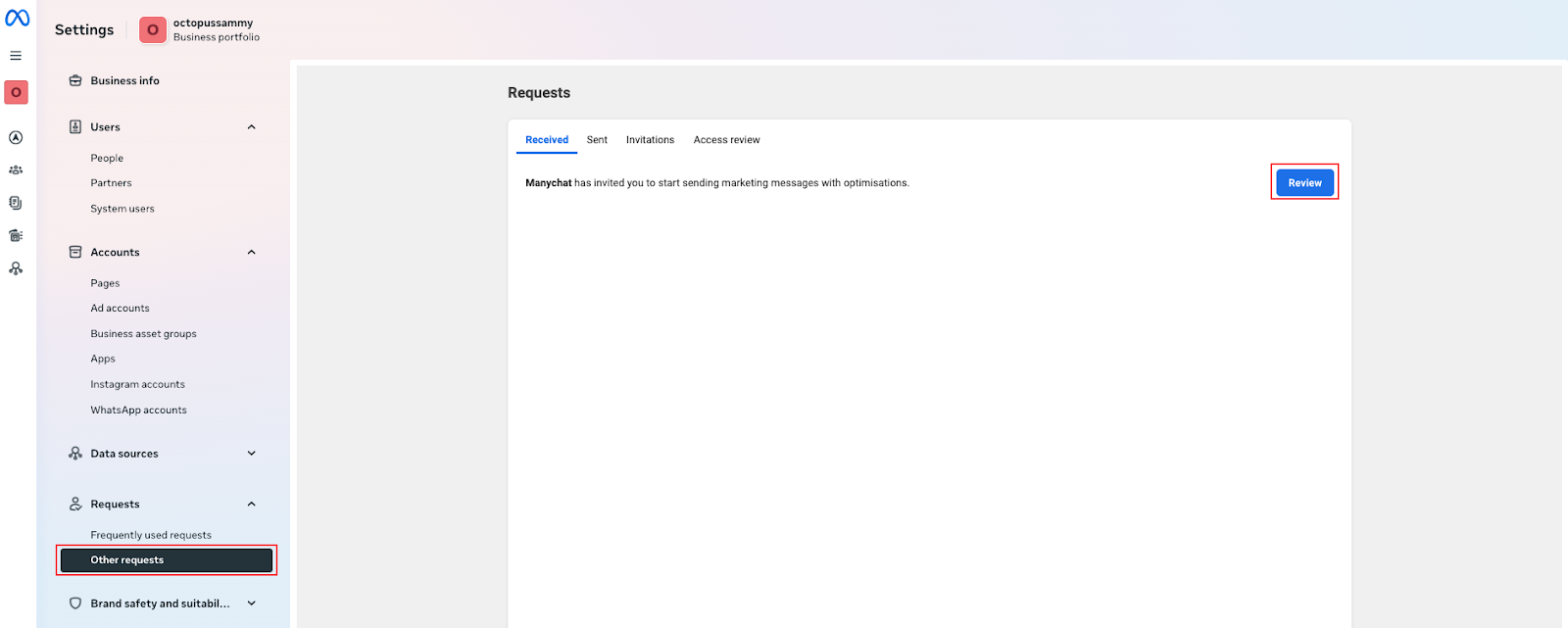Select Other requests in sidebar
This screenshot has width=1568, height=628.
tap(167, 560)
